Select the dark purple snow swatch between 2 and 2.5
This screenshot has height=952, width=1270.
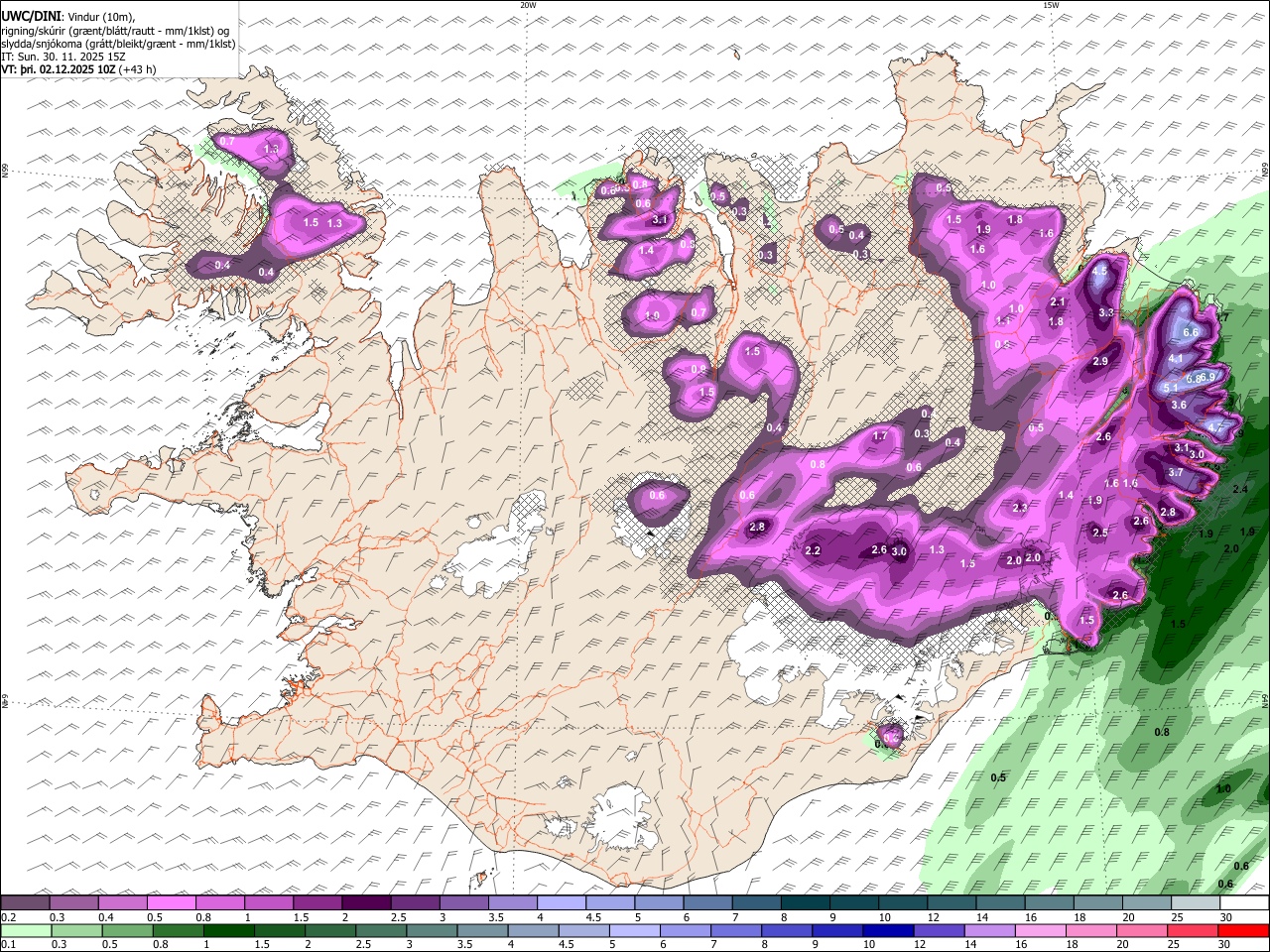click(x=366, y=902)
